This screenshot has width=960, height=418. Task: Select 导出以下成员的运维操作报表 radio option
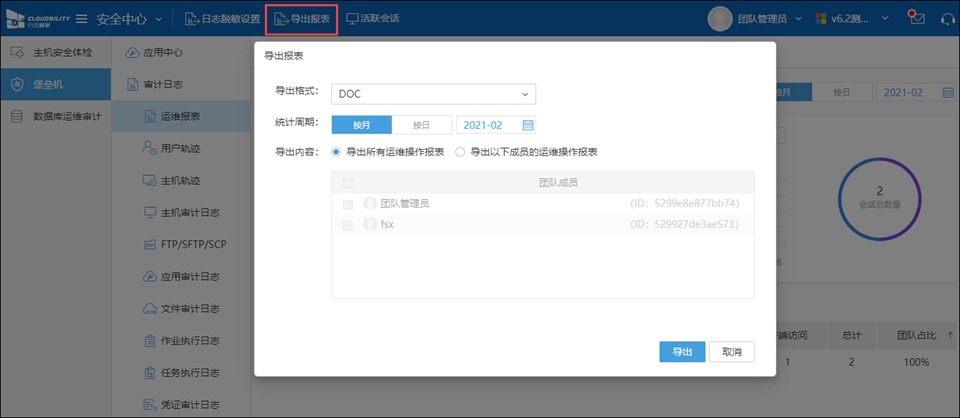[460, 152]
